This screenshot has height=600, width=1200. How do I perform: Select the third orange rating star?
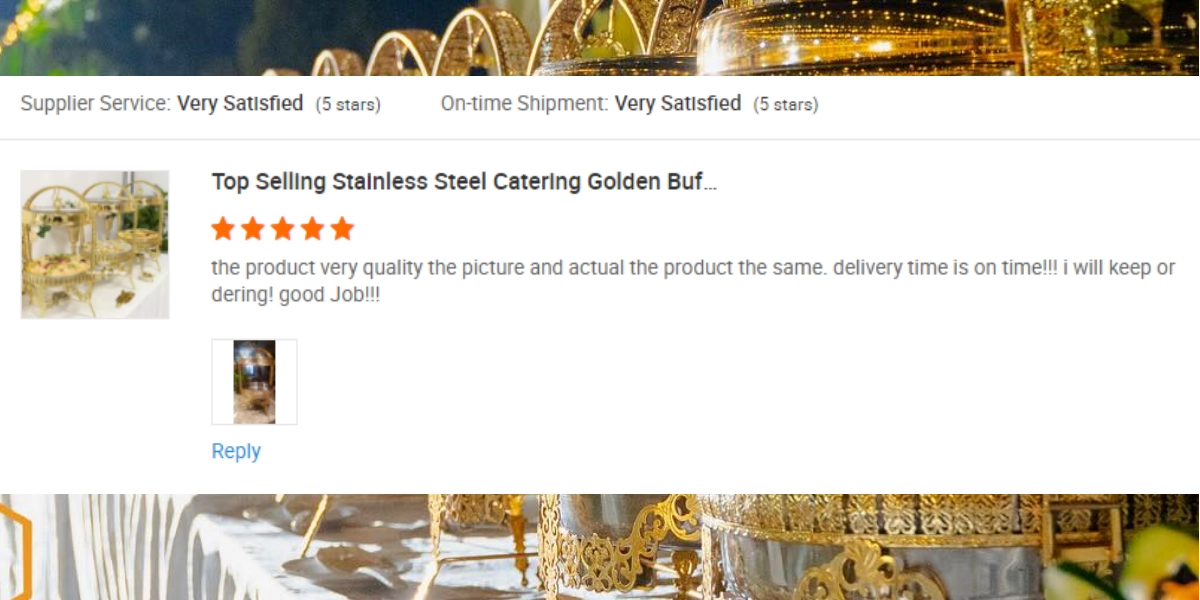click(283, 229)
